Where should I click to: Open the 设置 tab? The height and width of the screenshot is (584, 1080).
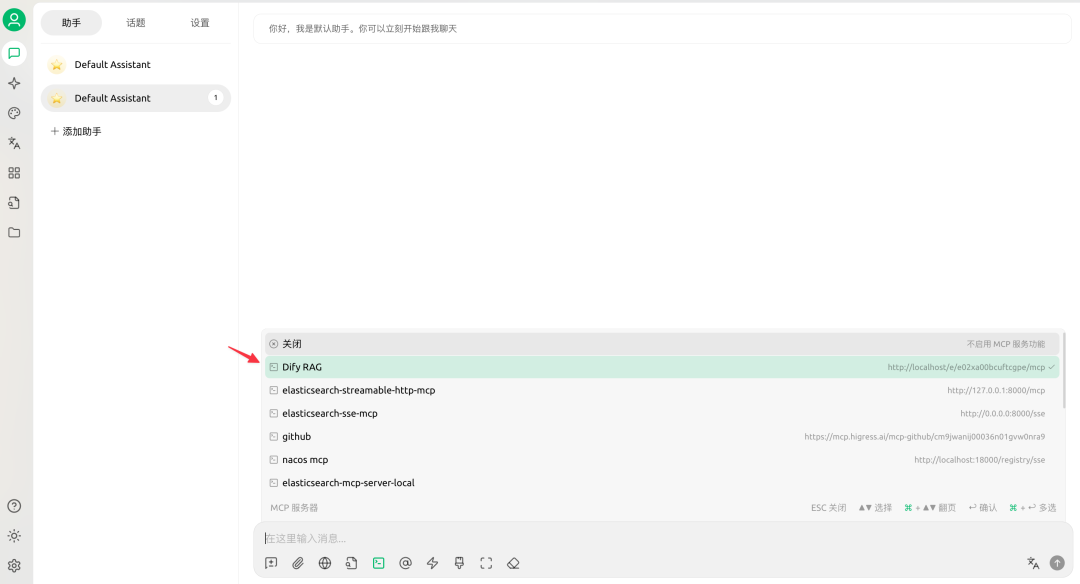pos(199,22)
